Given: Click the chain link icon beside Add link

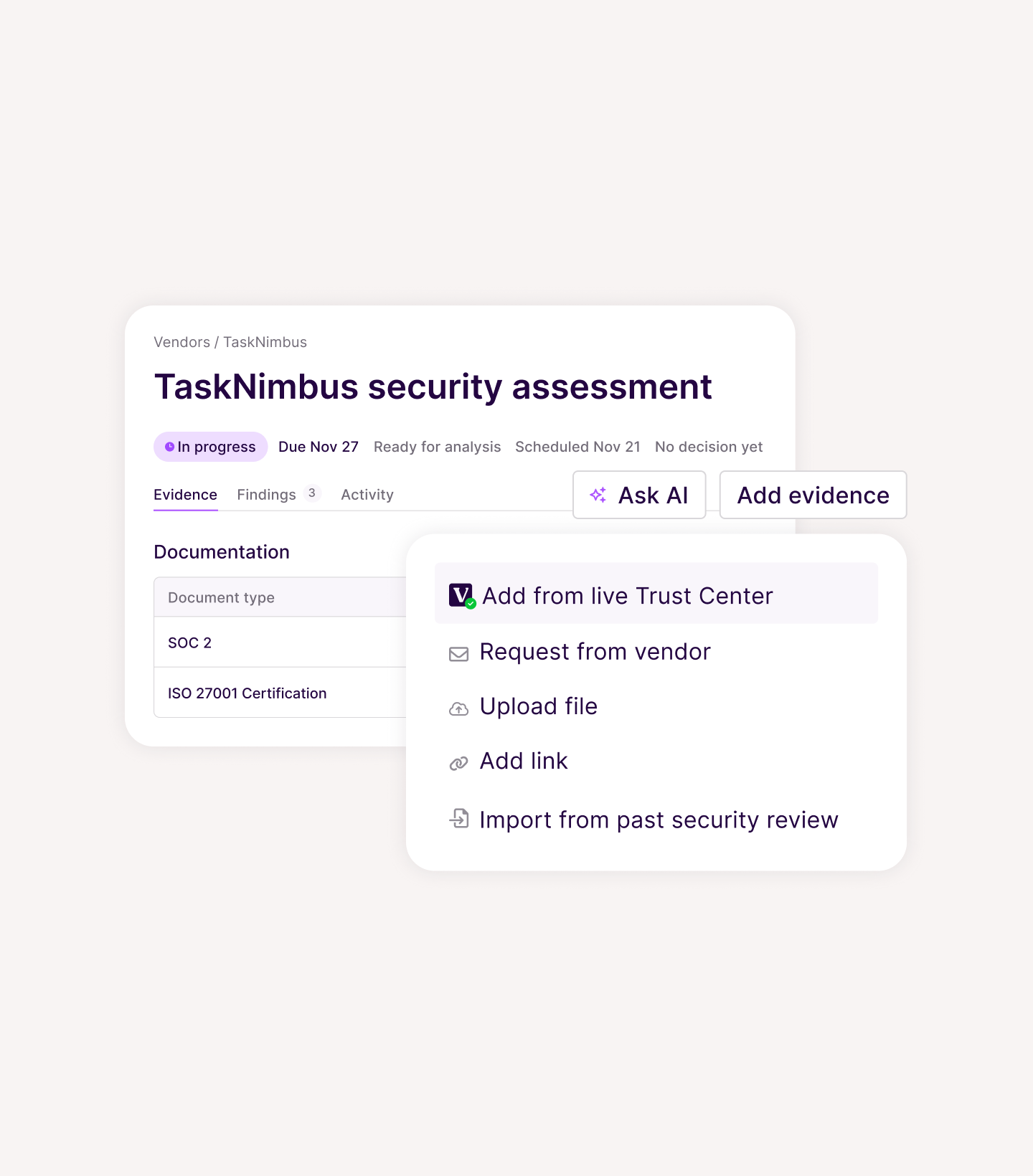Looking at the screenshot, I should point(458,762).
